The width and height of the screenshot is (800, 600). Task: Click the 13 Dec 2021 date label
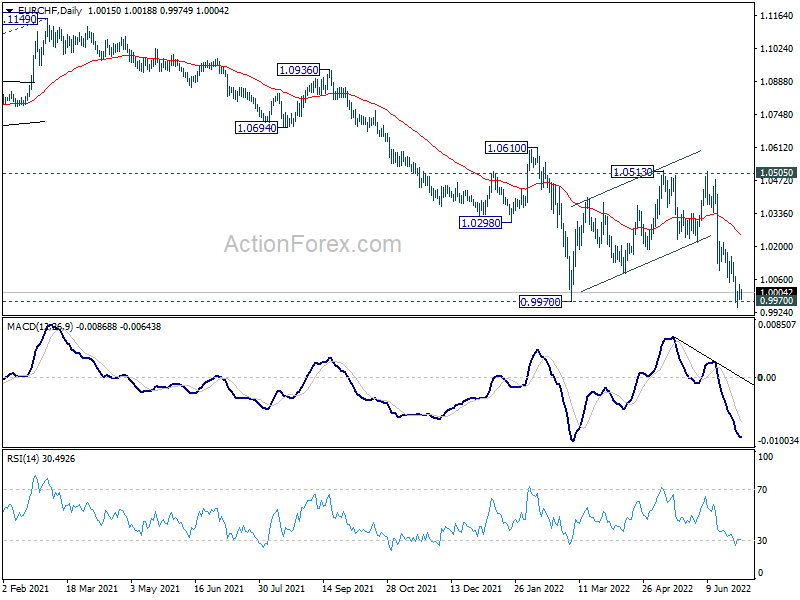[476, 588]
